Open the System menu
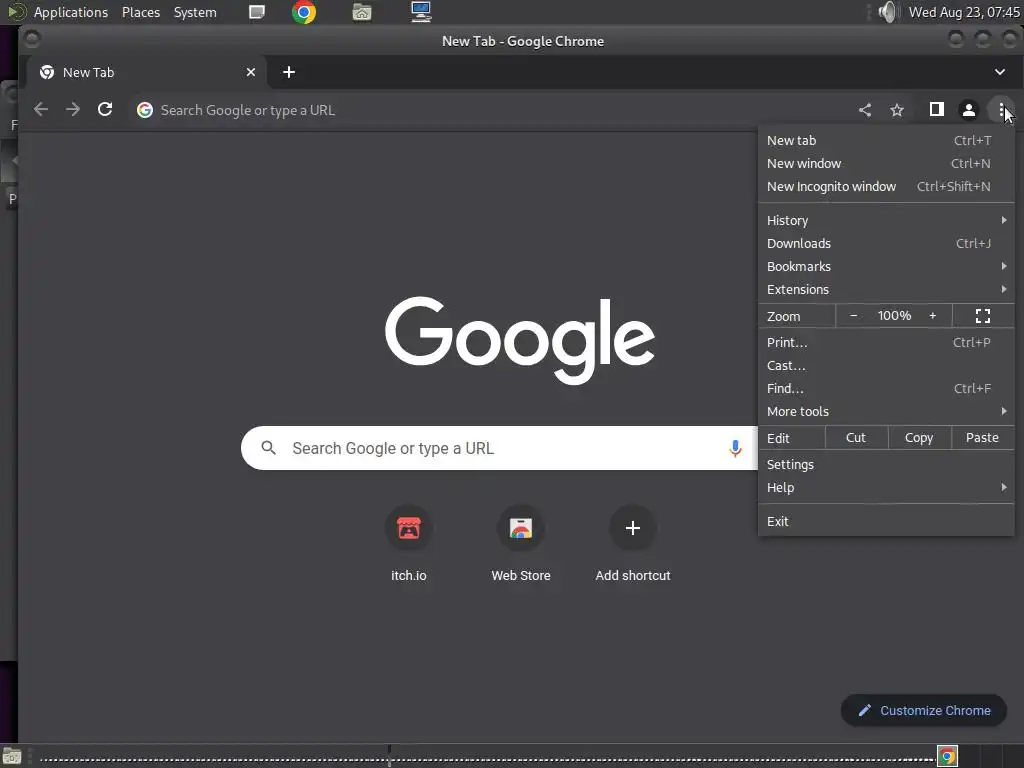This screenshot has width=1024, height=768. (195, 12)
